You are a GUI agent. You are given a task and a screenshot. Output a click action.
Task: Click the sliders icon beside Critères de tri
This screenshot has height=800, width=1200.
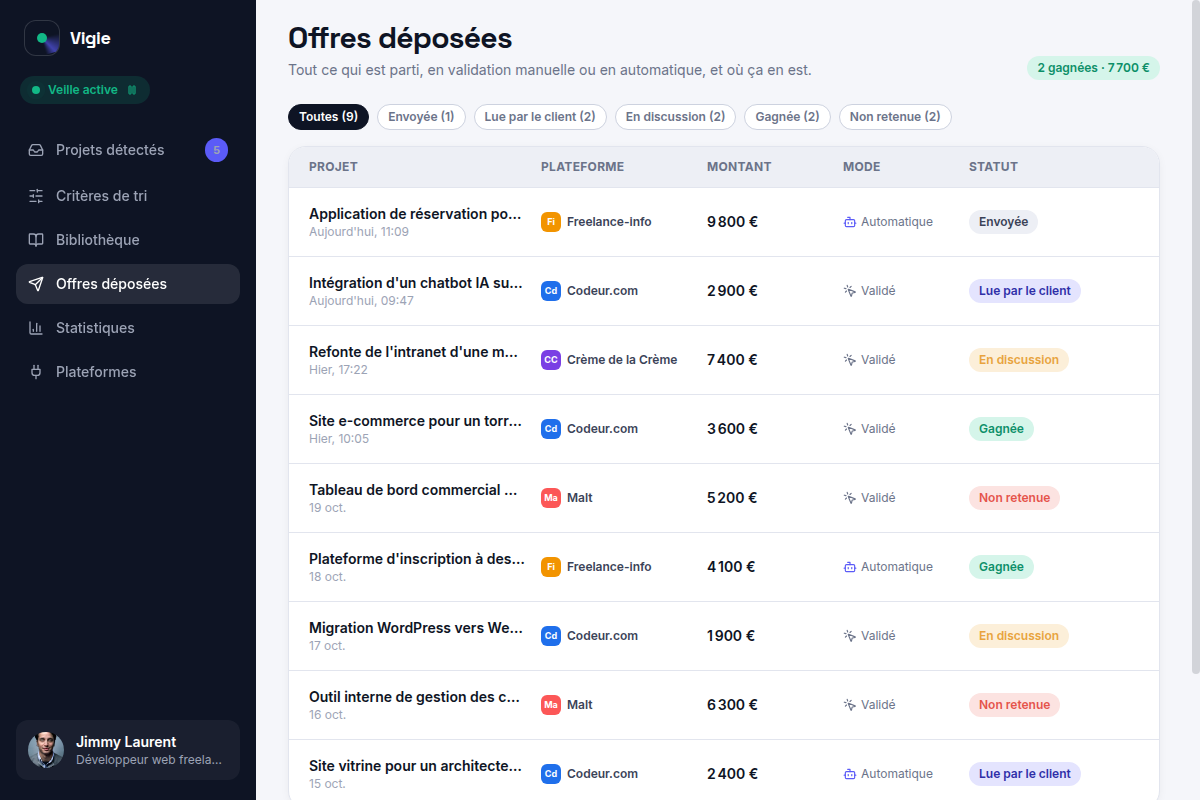pyautogui.click(x=36, y=196)
